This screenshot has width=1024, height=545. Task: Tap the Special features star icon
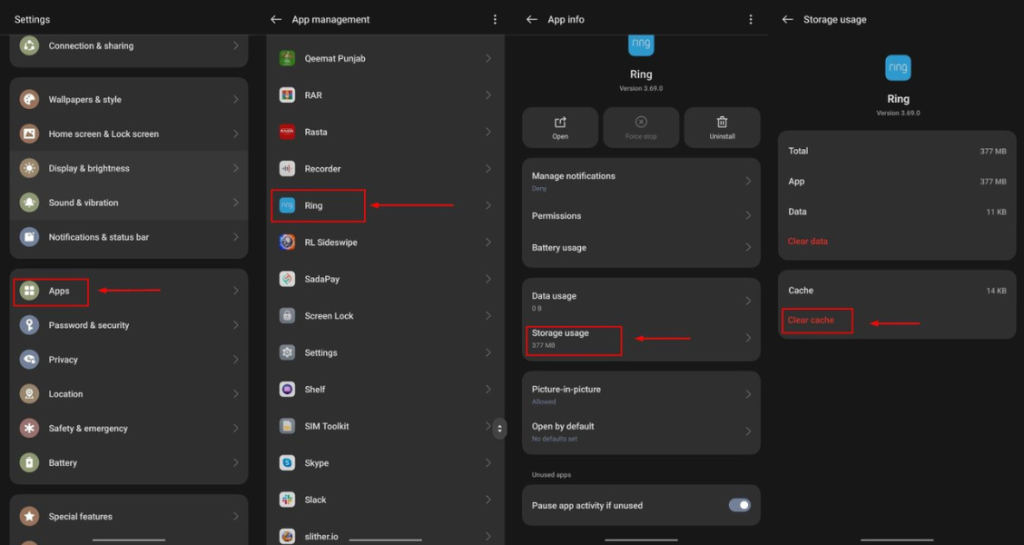[29, 516]
